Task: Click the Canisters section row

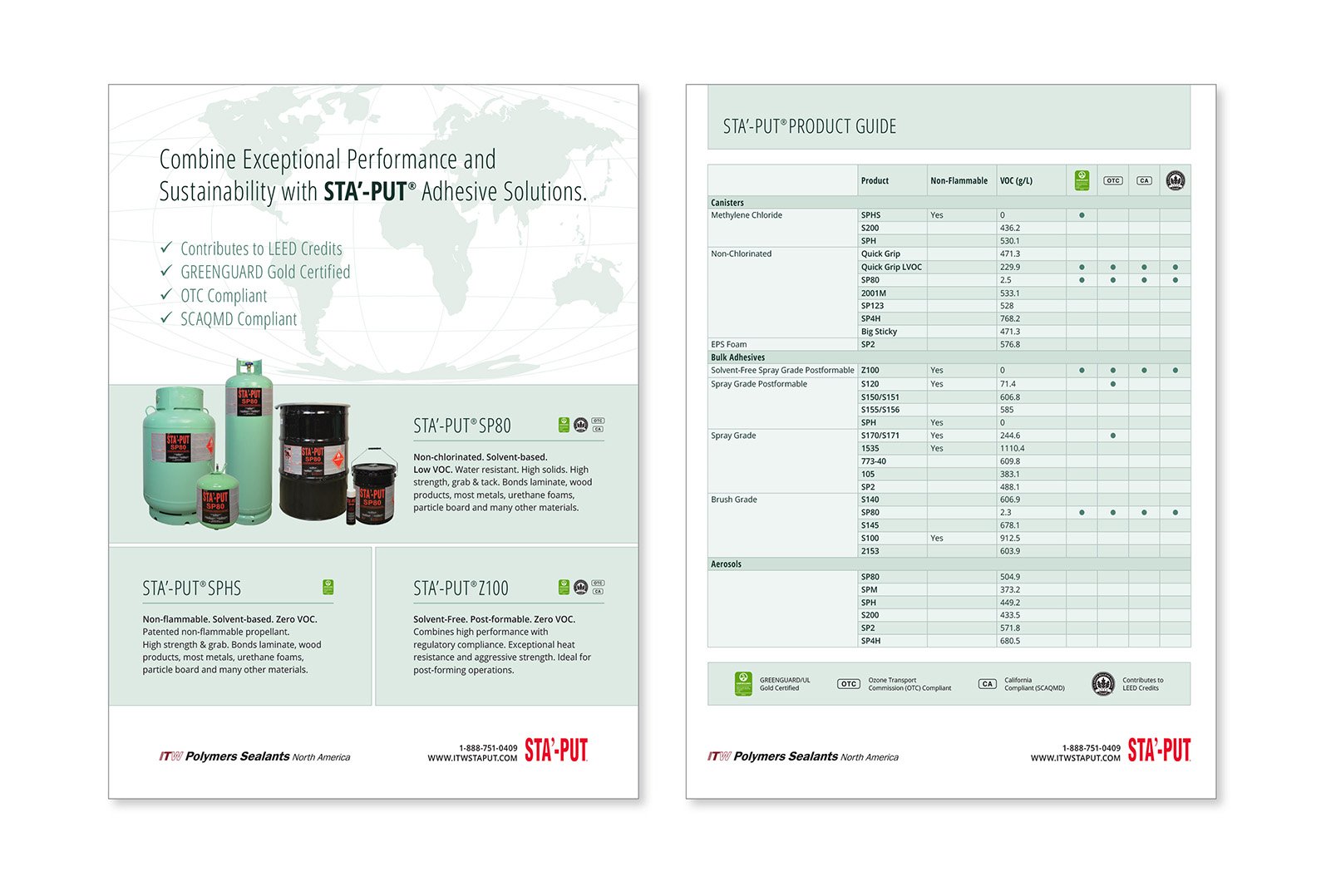Action: (x=949, y=202)
